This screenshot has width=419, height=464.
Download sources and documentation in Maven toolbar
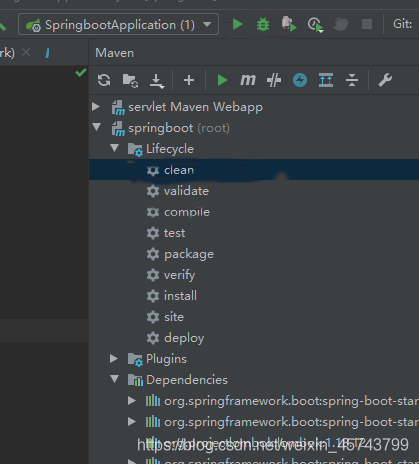[156, 81]
